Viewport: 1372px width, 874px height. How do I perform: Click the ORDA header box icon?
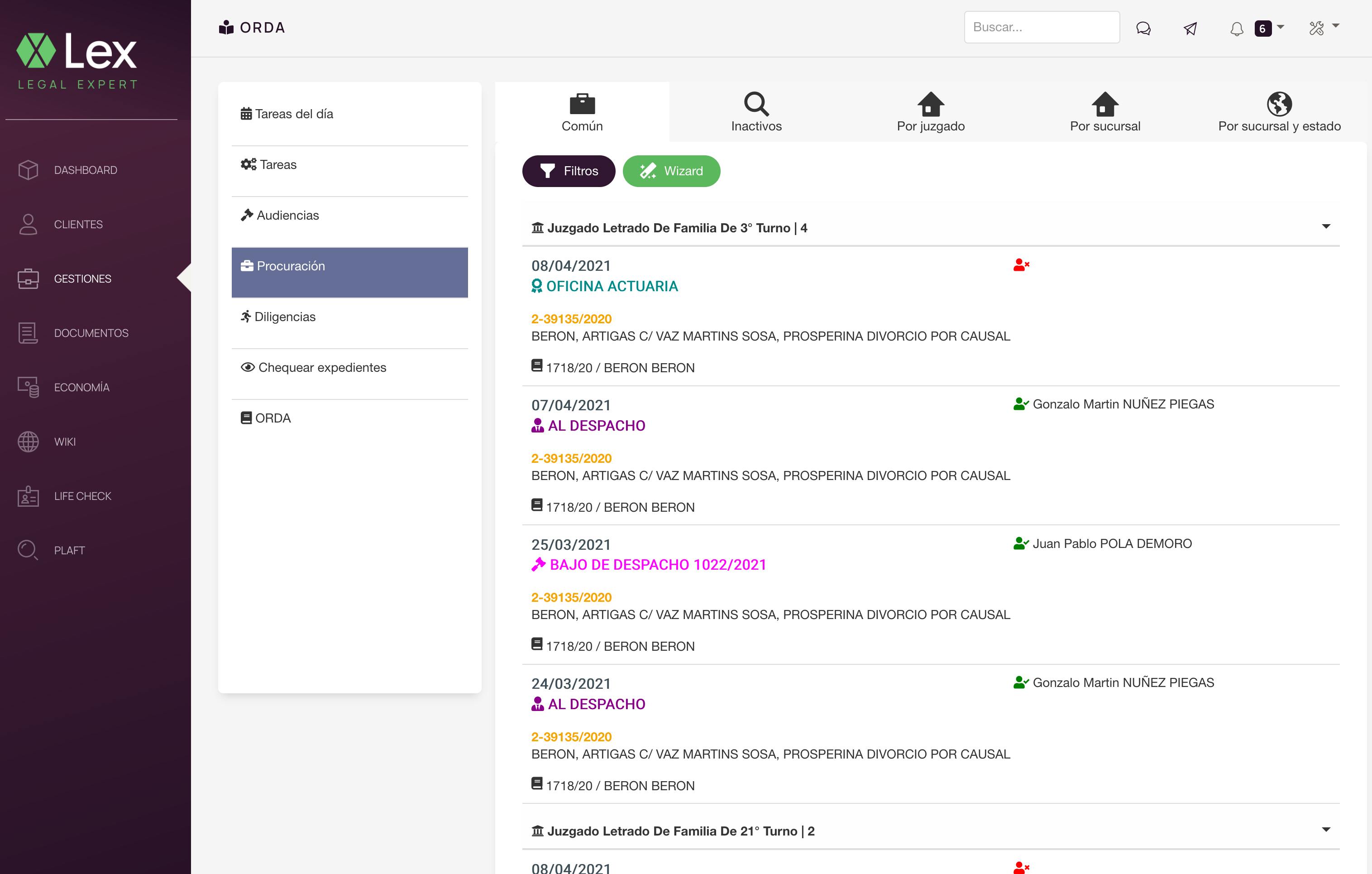tap(226, 27)
